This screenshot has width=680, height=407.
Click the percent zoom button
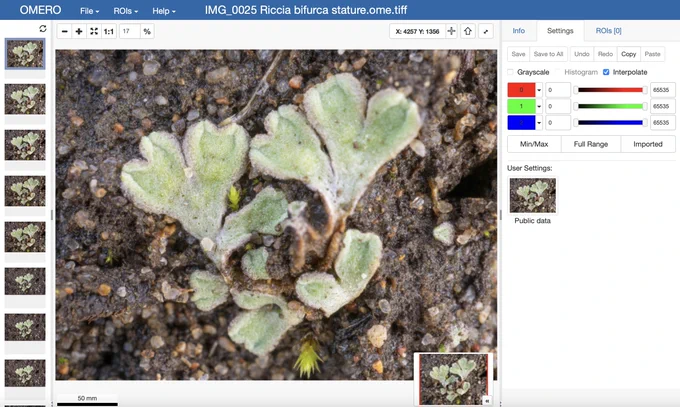(x=147, y=31)
